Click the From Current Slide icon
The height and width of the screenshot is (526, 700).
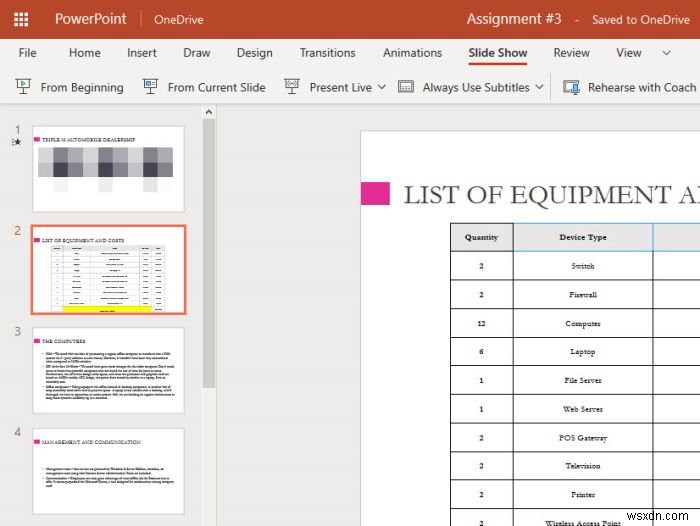tap(150, 87)
